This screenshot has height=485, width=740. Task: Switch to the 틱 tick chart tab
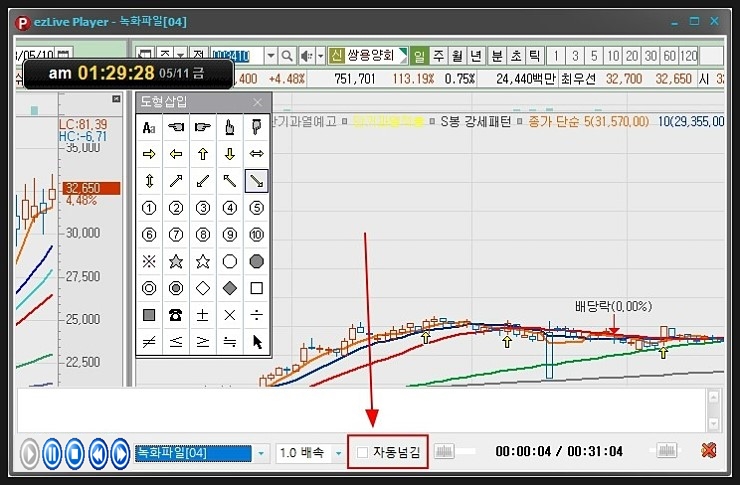535,56
